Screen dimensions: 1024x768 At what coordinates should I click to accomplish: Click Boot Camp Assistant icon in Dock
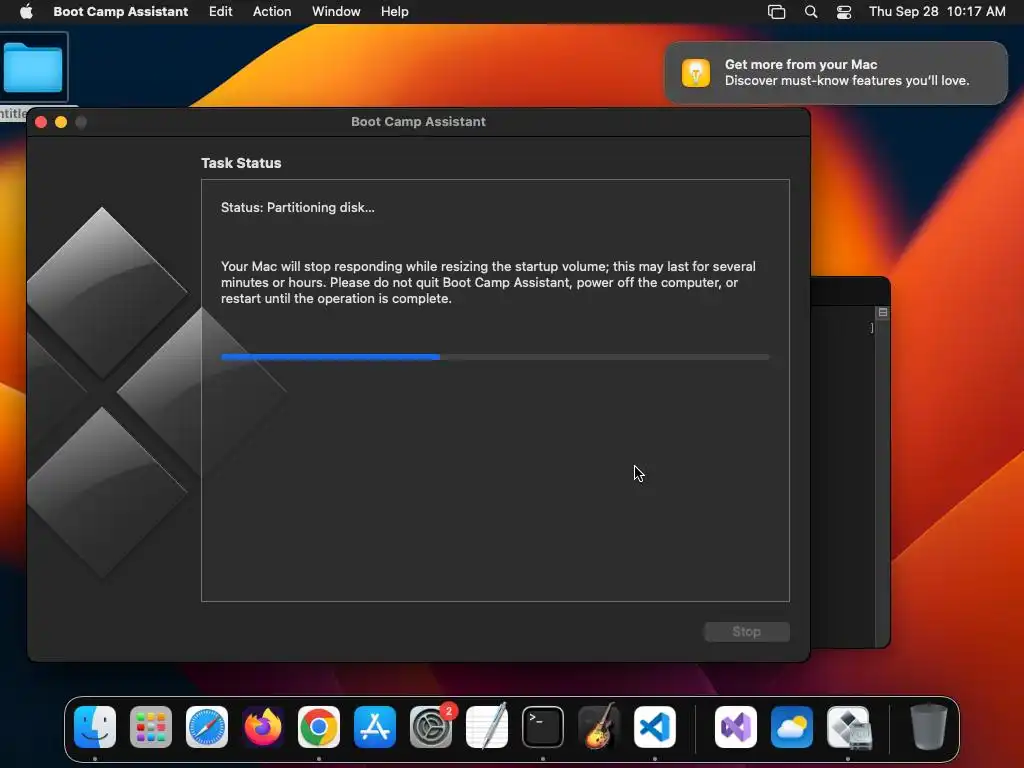tap(848, 727)
